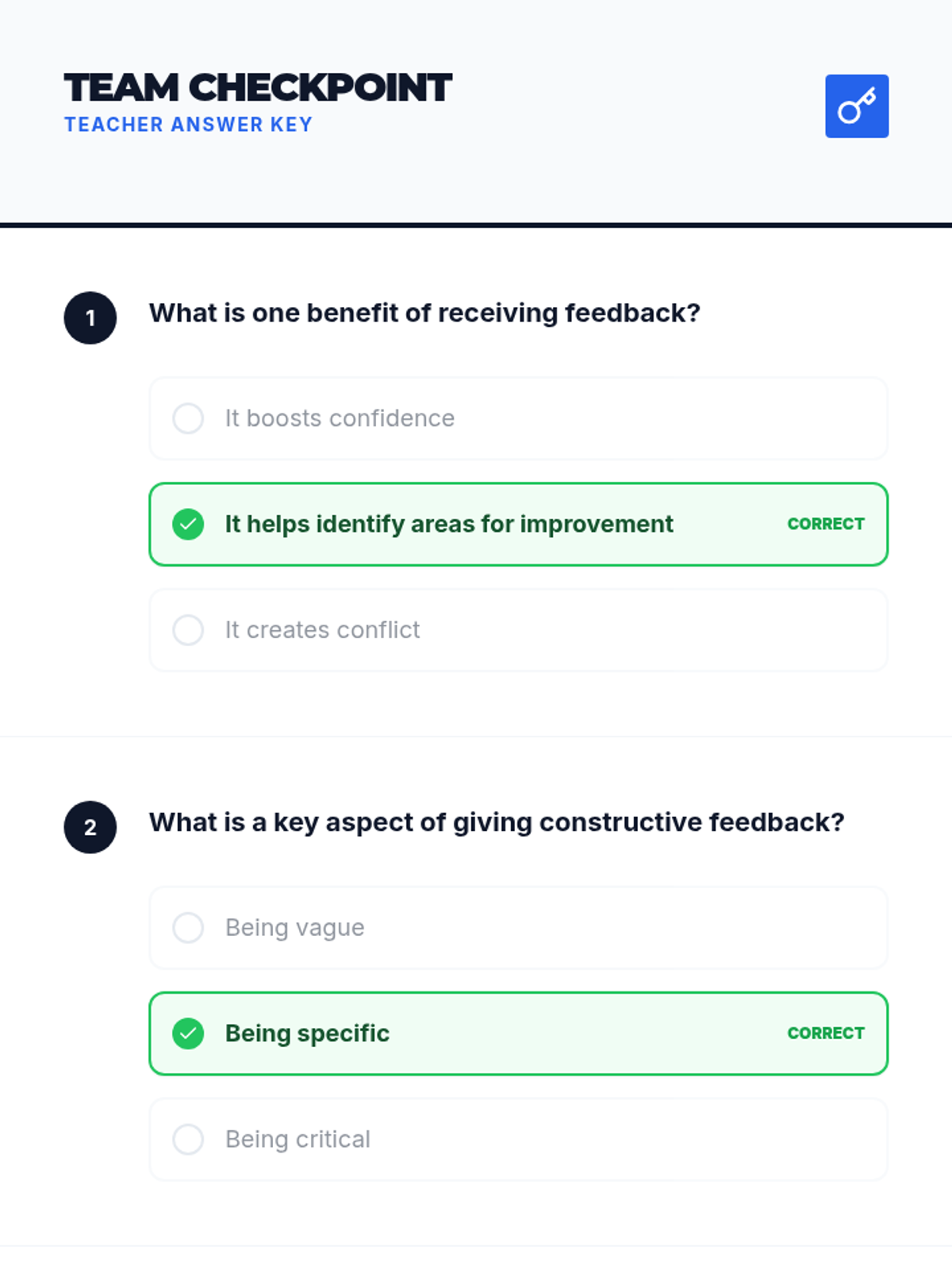Click the 'It boosts confidence' answer text
This screenshot has height=1270, width=952.
[x=340, y=418]
